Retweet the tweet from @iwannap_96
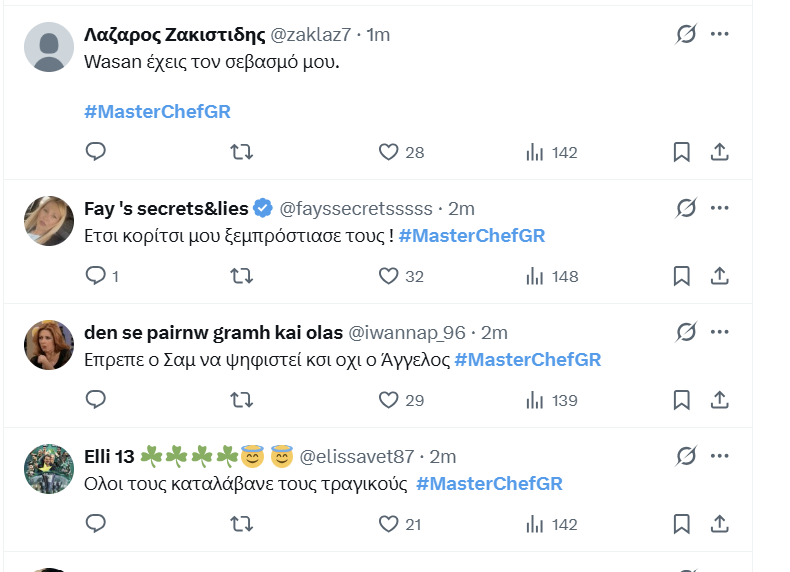Screen dimensions: 790x572 tap(241, 400)
